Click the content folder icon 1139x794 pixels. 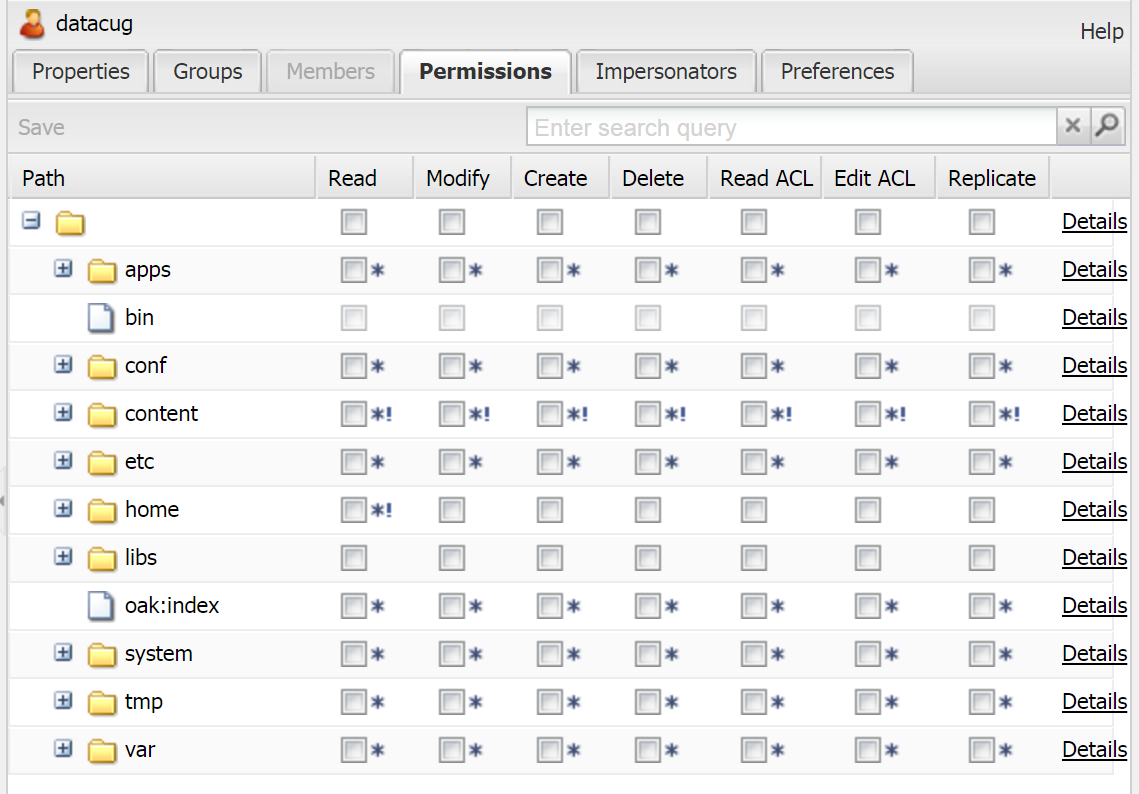coord(102,414)
